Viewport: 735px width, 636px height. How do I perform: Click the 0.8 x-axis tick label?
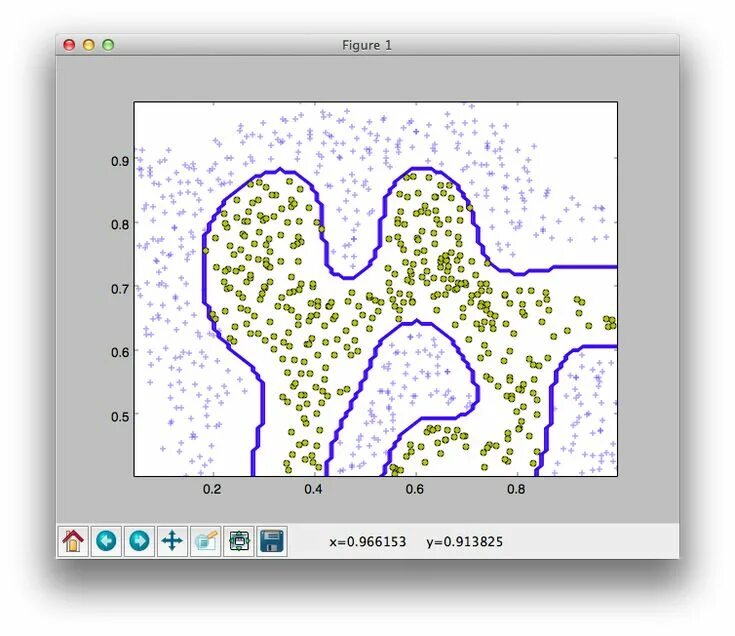516,489
